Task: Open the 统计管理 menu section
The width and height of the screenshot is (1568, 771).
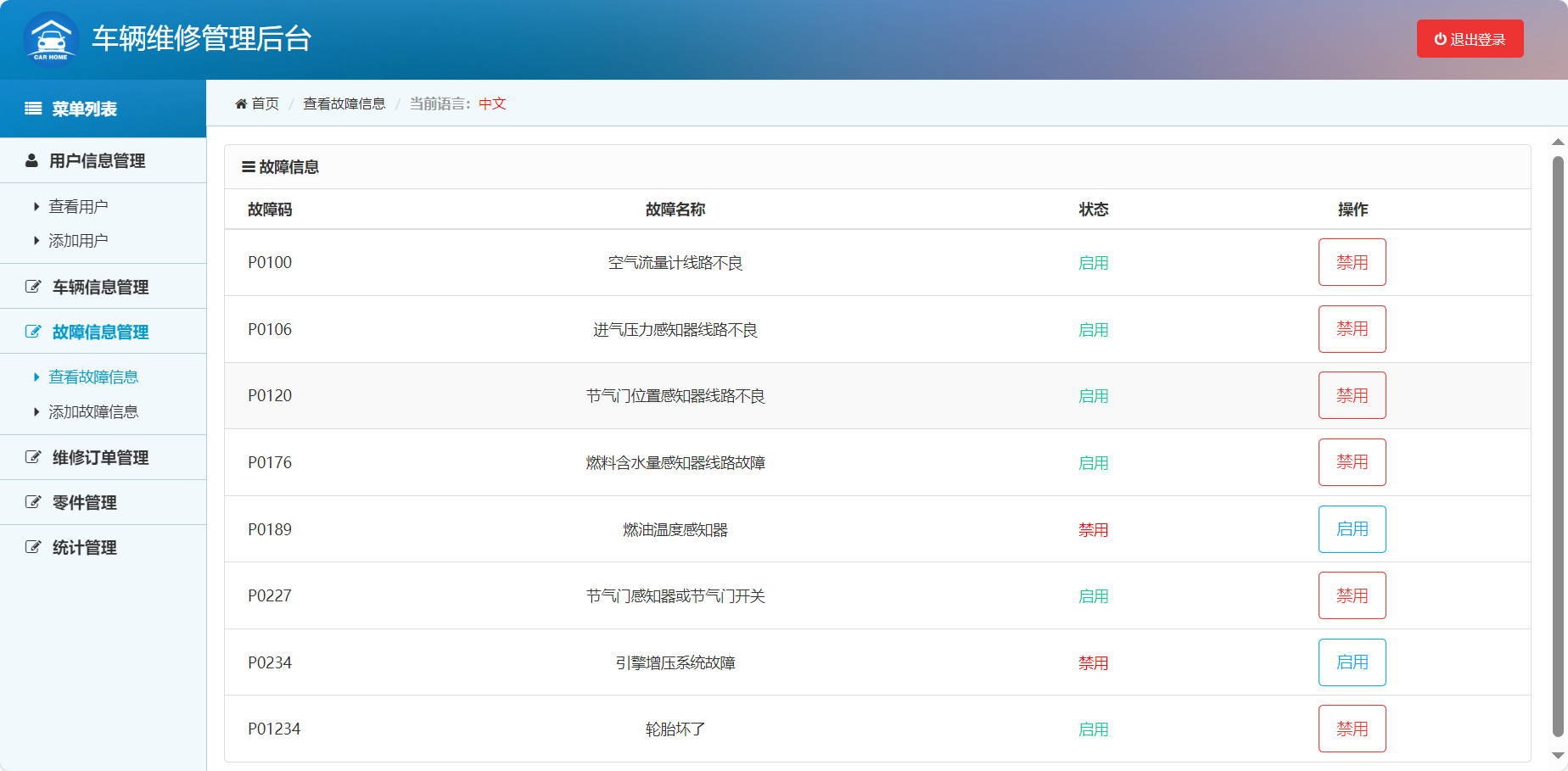Action: click(103, 547)
